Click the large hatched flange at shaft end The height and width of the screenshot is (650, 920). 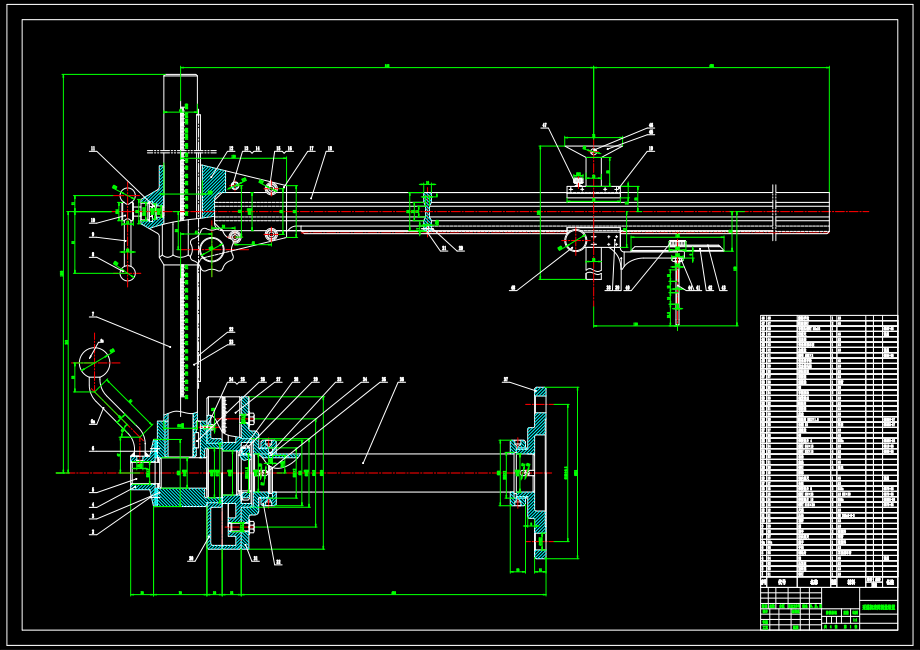coord(540,473)
